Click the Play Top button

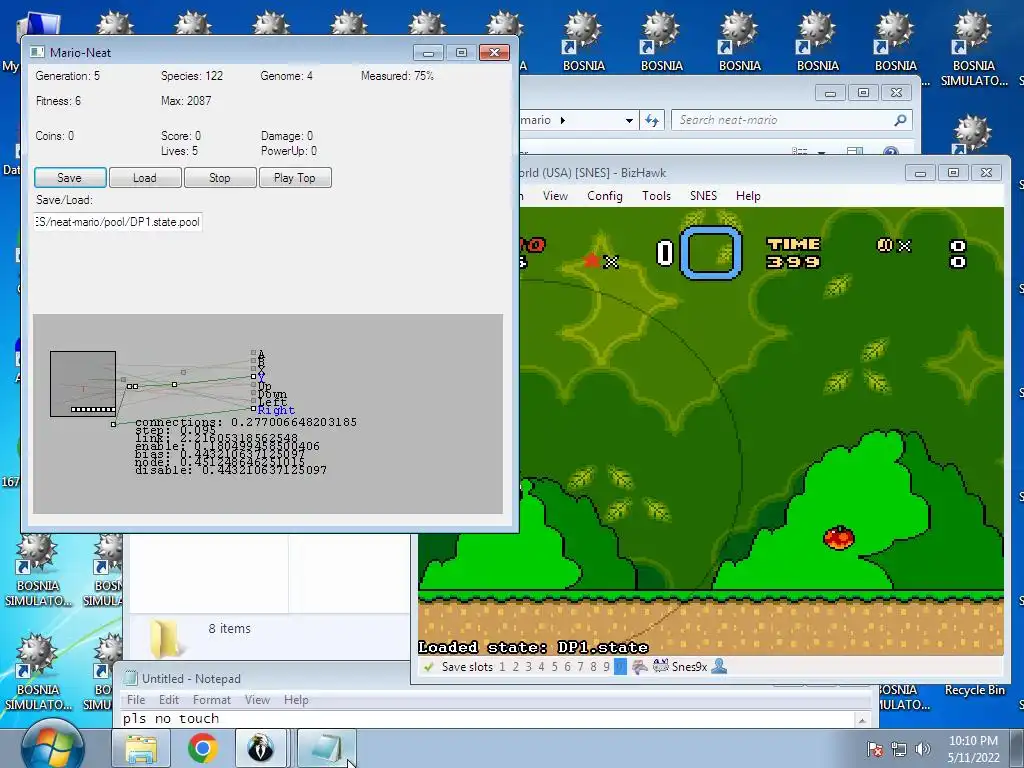point(295,178)
